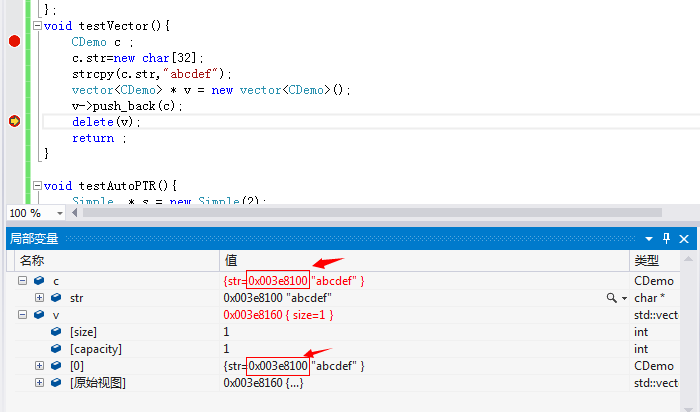700x412 pixels.
Task: Click the vector<CDemo> * v declaration line
Action: [x=211, y=90]
